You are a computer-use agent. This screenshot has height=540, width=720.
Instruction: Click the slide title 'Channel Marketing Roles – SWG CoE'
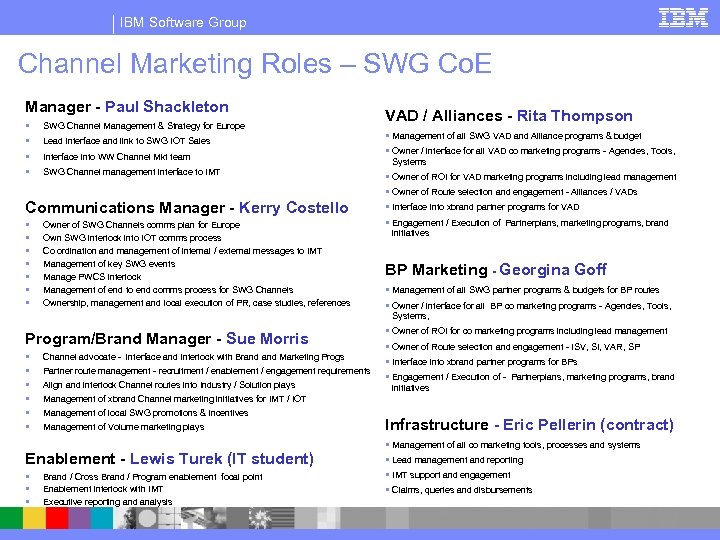pyautogui.click(x=255, y=64)
